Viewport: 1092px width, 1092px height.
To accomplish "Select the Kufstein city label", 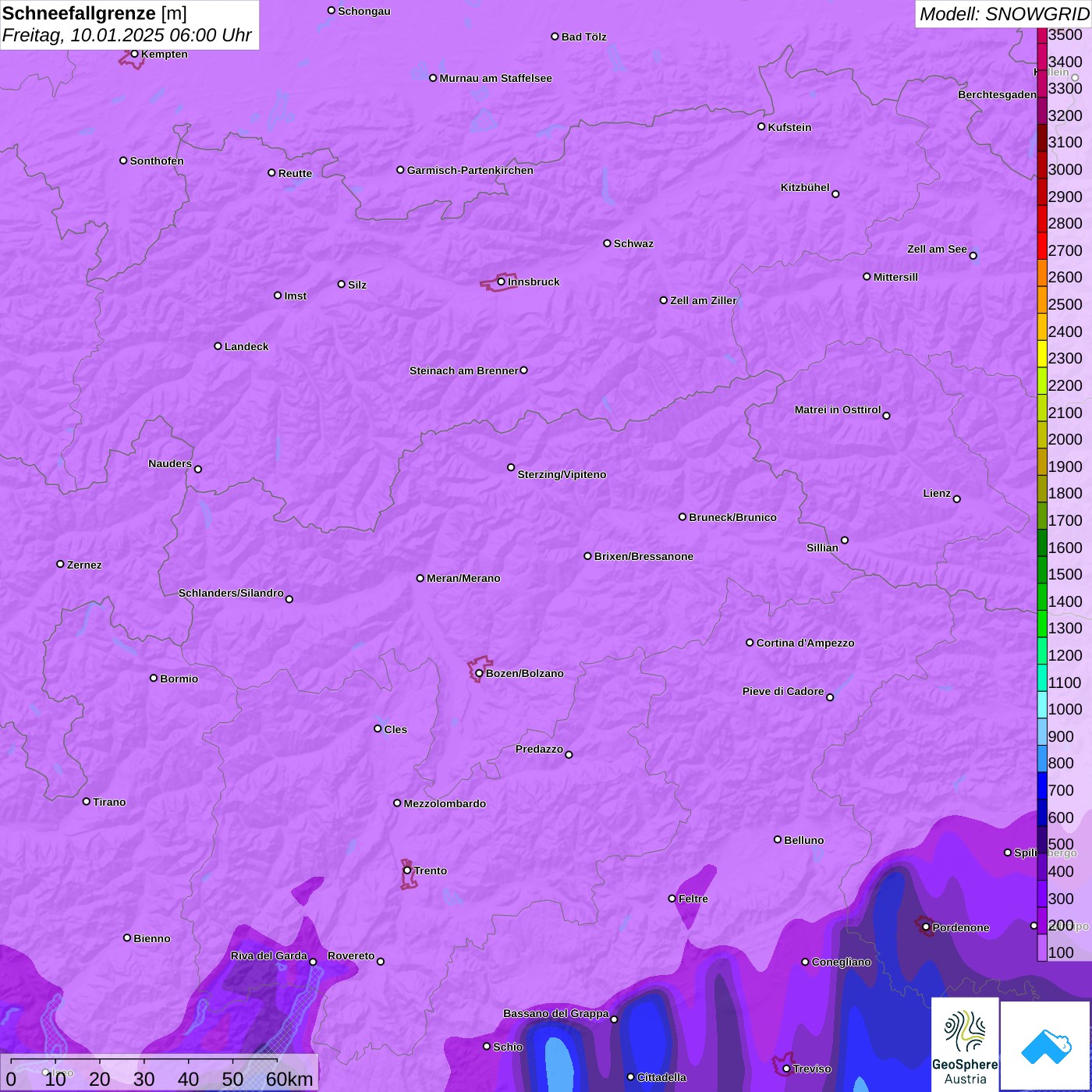I will pyautogui.click(x=790, y=127).
